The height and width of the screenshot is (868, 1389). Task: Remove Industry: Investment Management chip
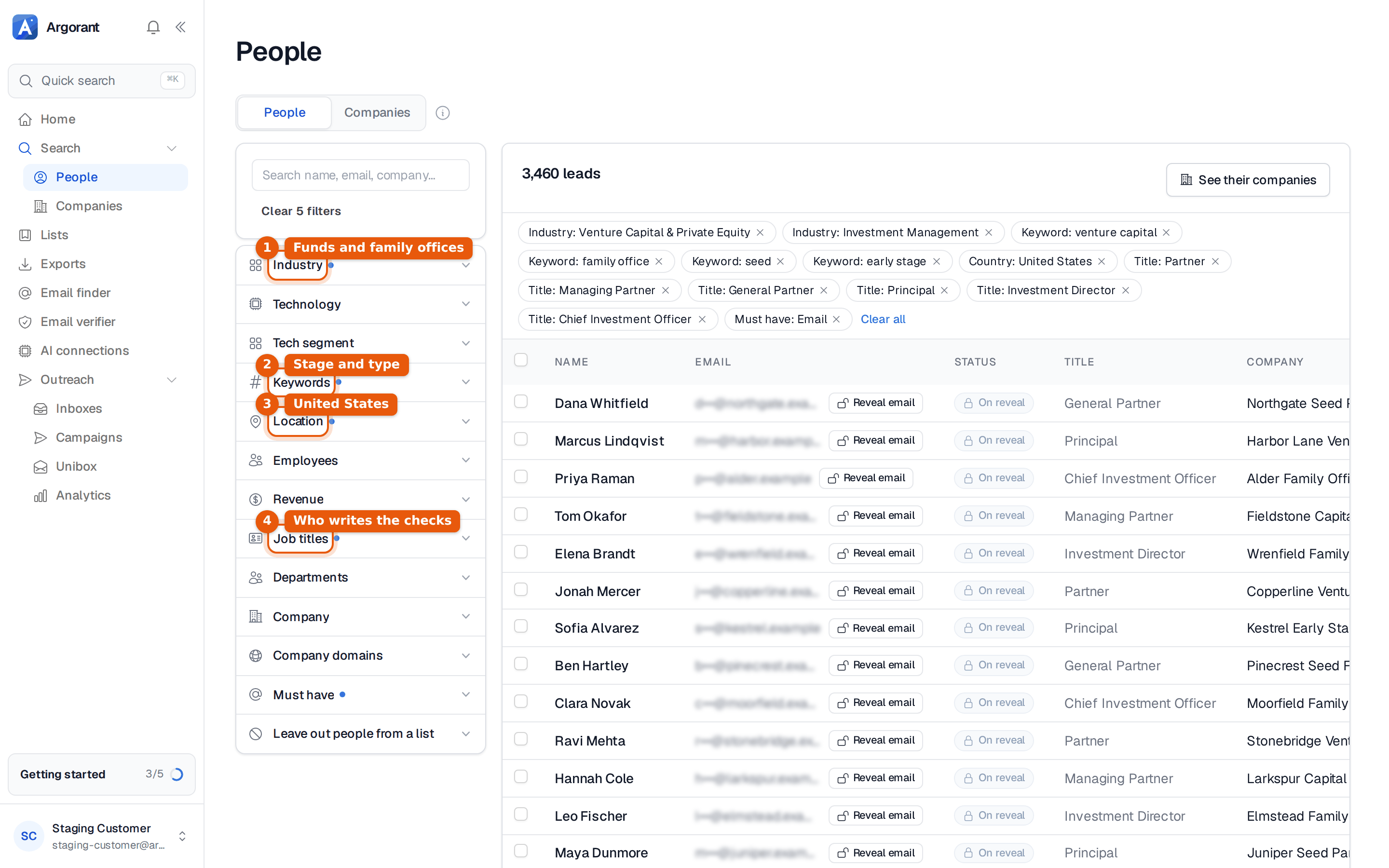pos(988,232)
